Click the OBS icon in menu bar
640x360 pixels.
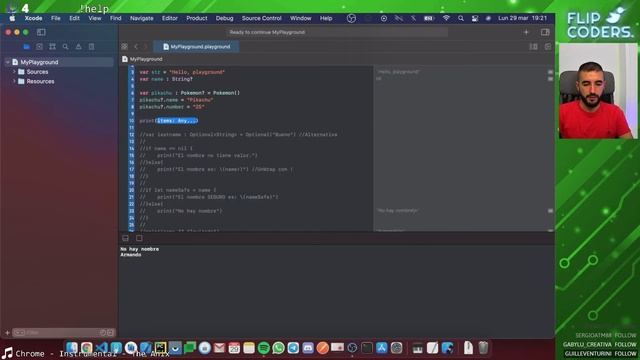point(351,18)
